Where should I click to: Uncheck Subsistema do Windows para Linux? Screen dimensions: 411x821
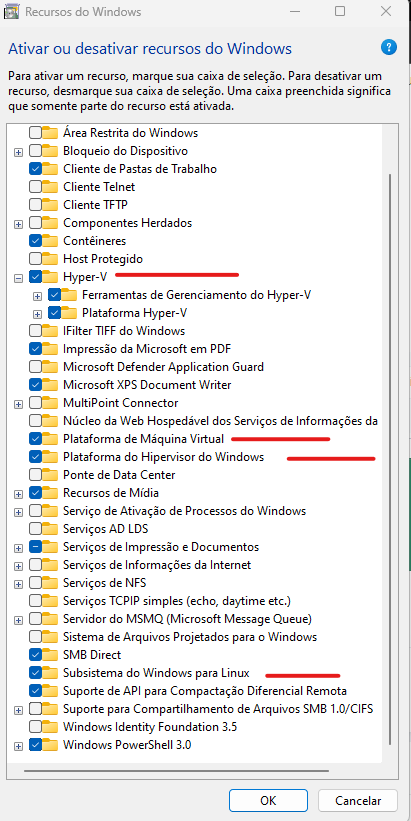(36, 672)
